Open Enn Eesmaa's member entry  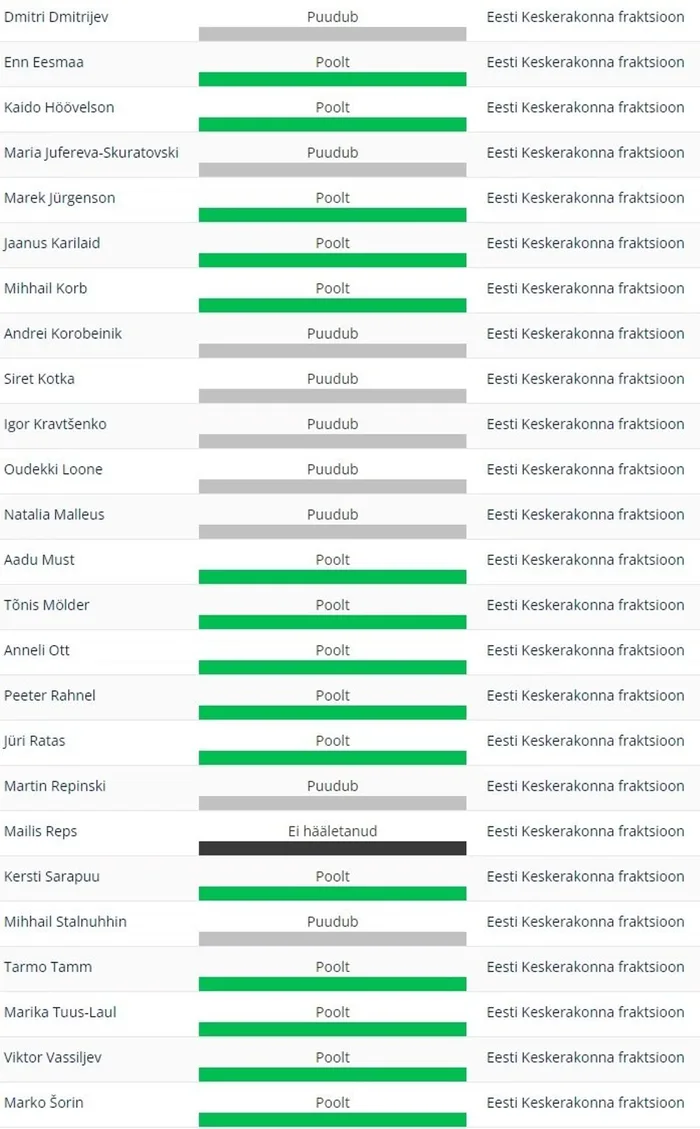[x=44, y=62]
